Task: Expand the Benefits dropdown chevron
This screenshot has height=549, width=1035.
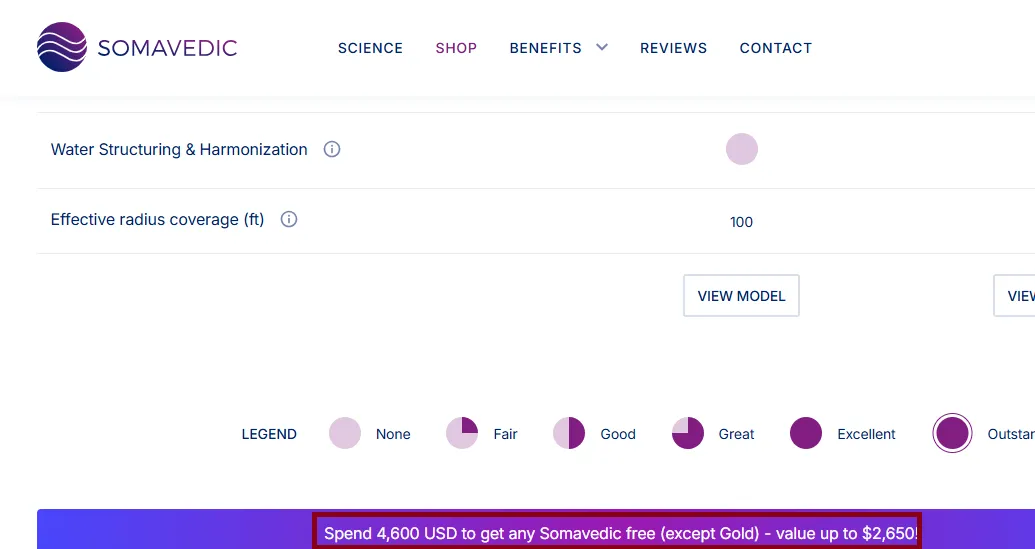Action: point(601,47)
